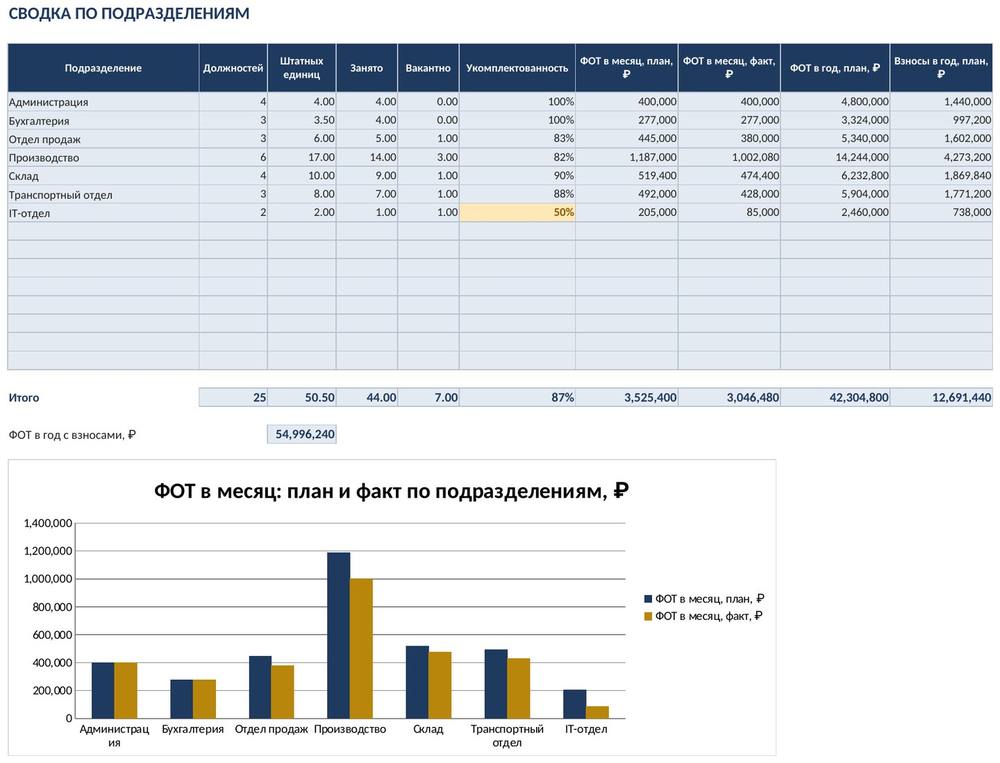Click Транспортный отдел plan payroll 492,000
Screen dimensions: 1000x763
coord(626,194)
